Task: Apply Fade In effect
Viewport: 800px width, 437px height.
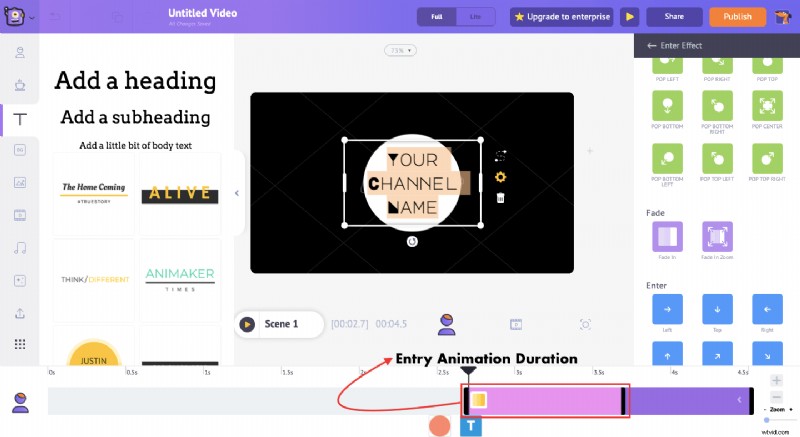Action: tap(667, 237)
